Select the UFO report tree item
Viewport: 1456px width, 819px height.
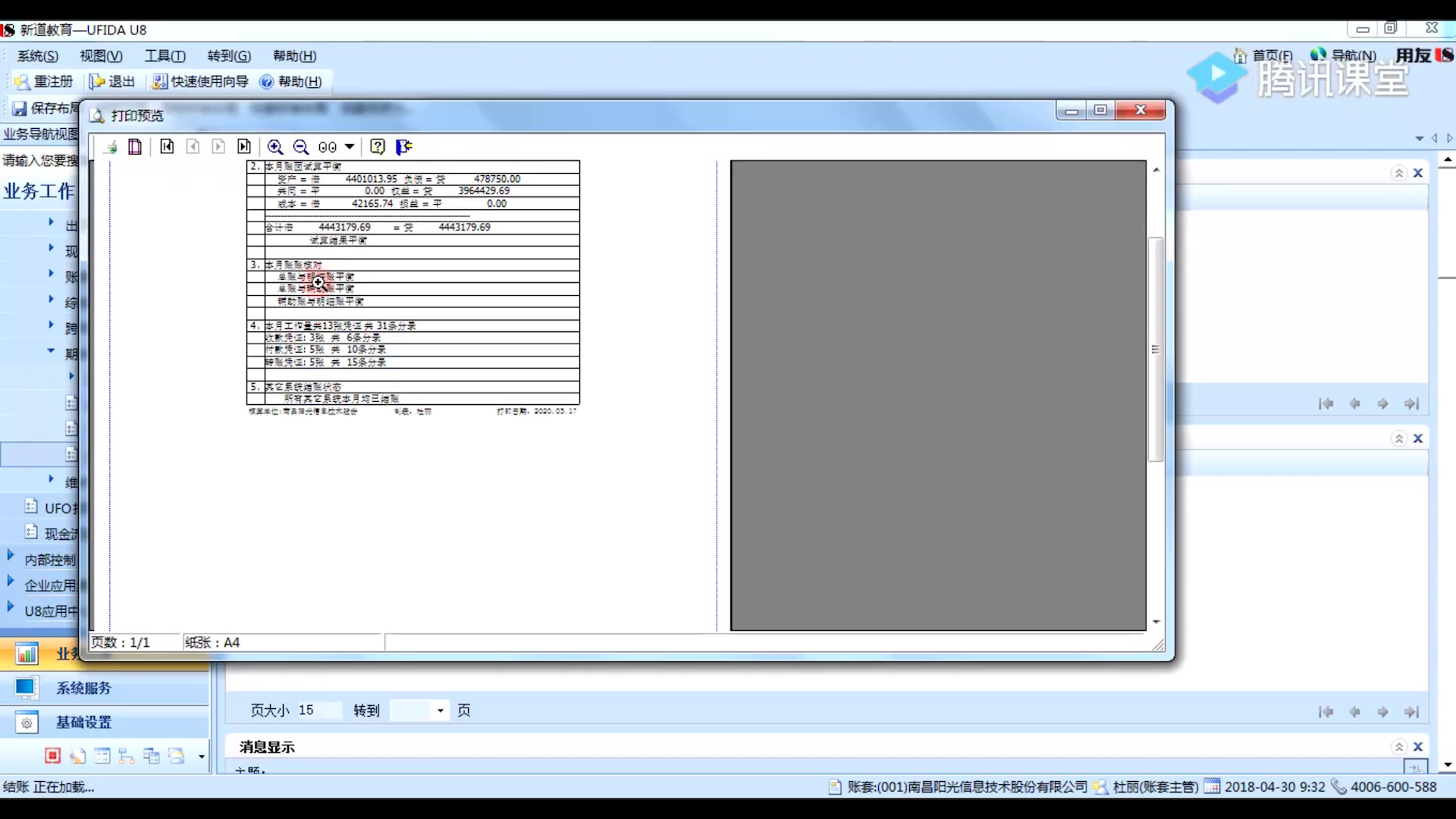pyautogui.click(x=52, y=507)
